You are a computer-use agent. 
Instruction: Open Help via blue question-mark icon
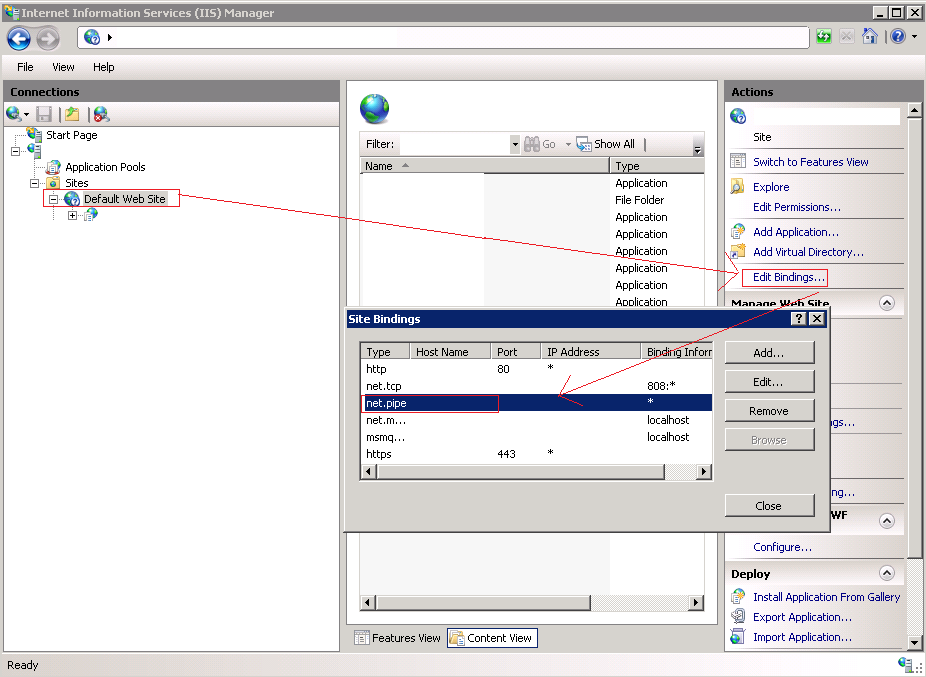click(898, 37)
